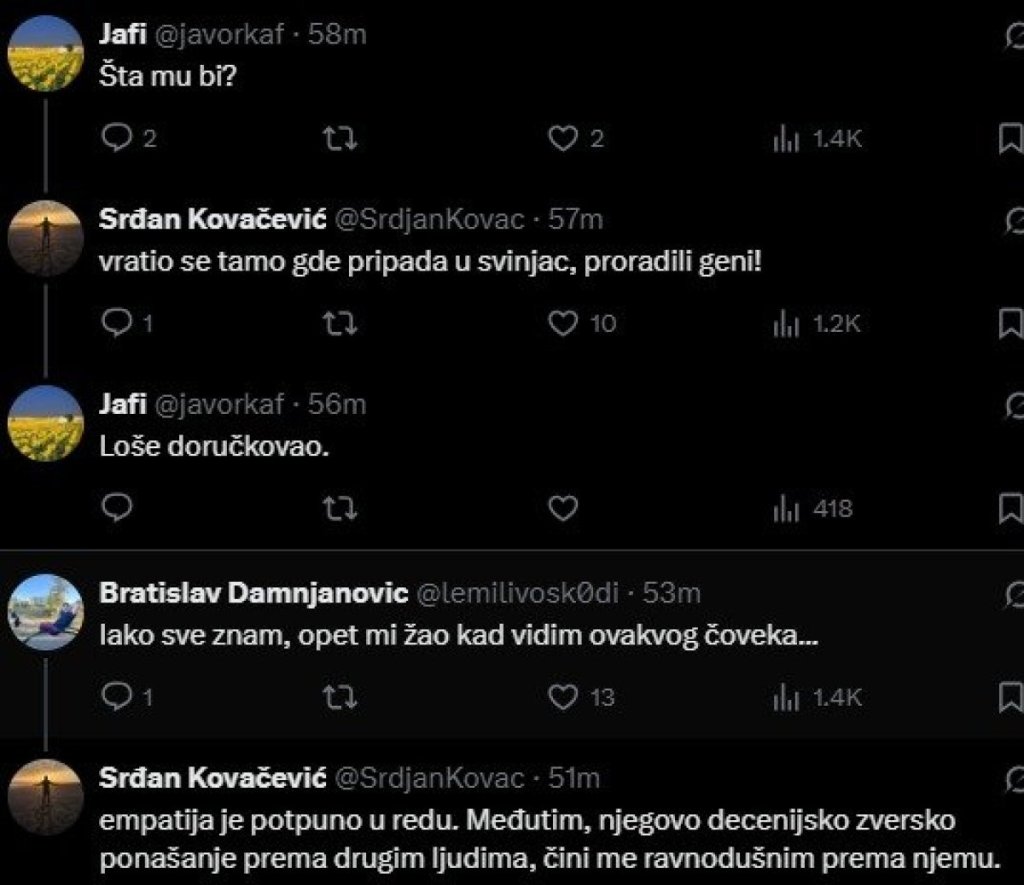
Task: Retweet Jafi's "Šta mu bi?" tweet
Action: click(x=341, y=139)
